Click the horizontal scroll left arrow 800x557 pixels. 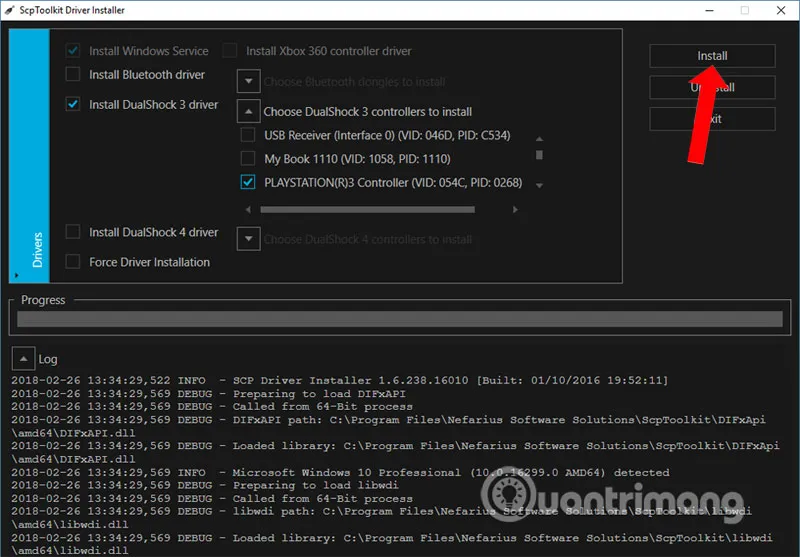click(248, 210)
